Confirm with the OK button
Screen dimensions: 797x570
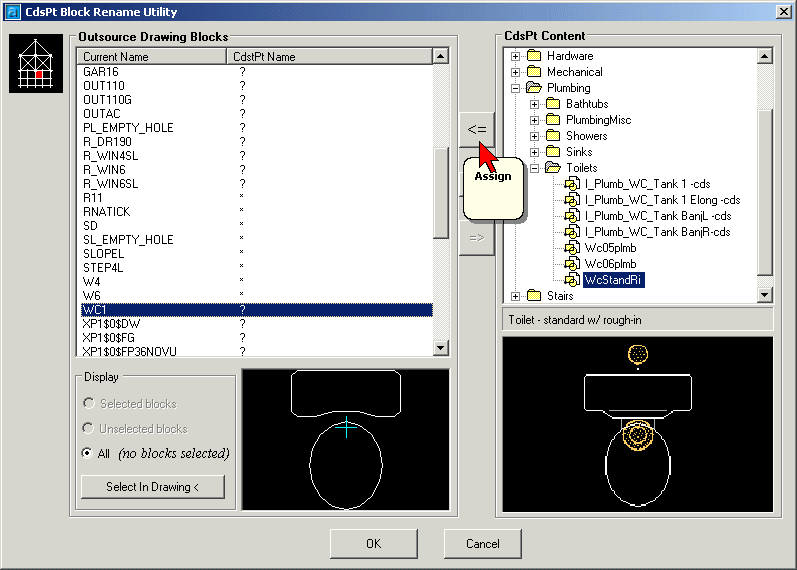374,544
